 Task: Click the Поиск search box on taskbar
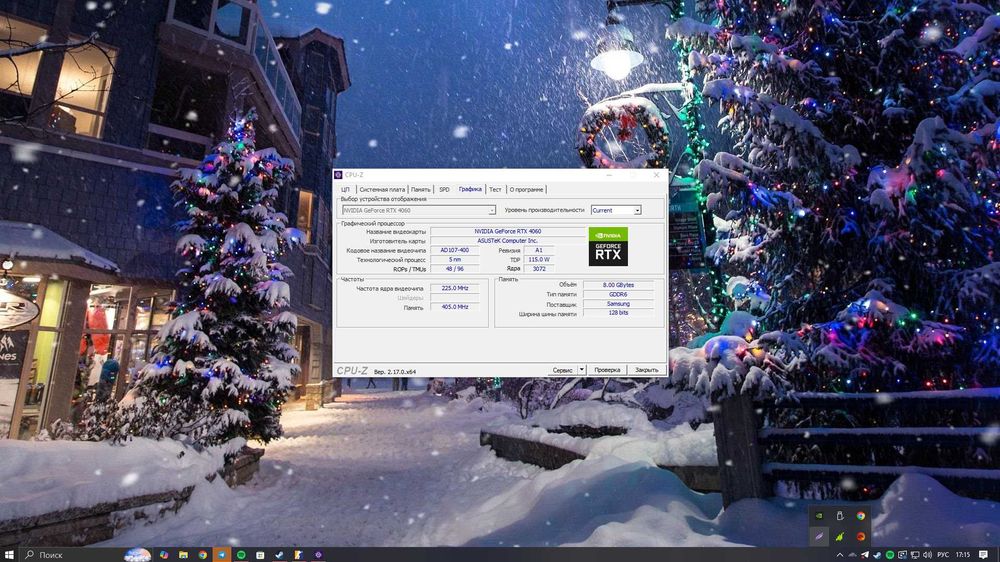(x=86, y=555)
